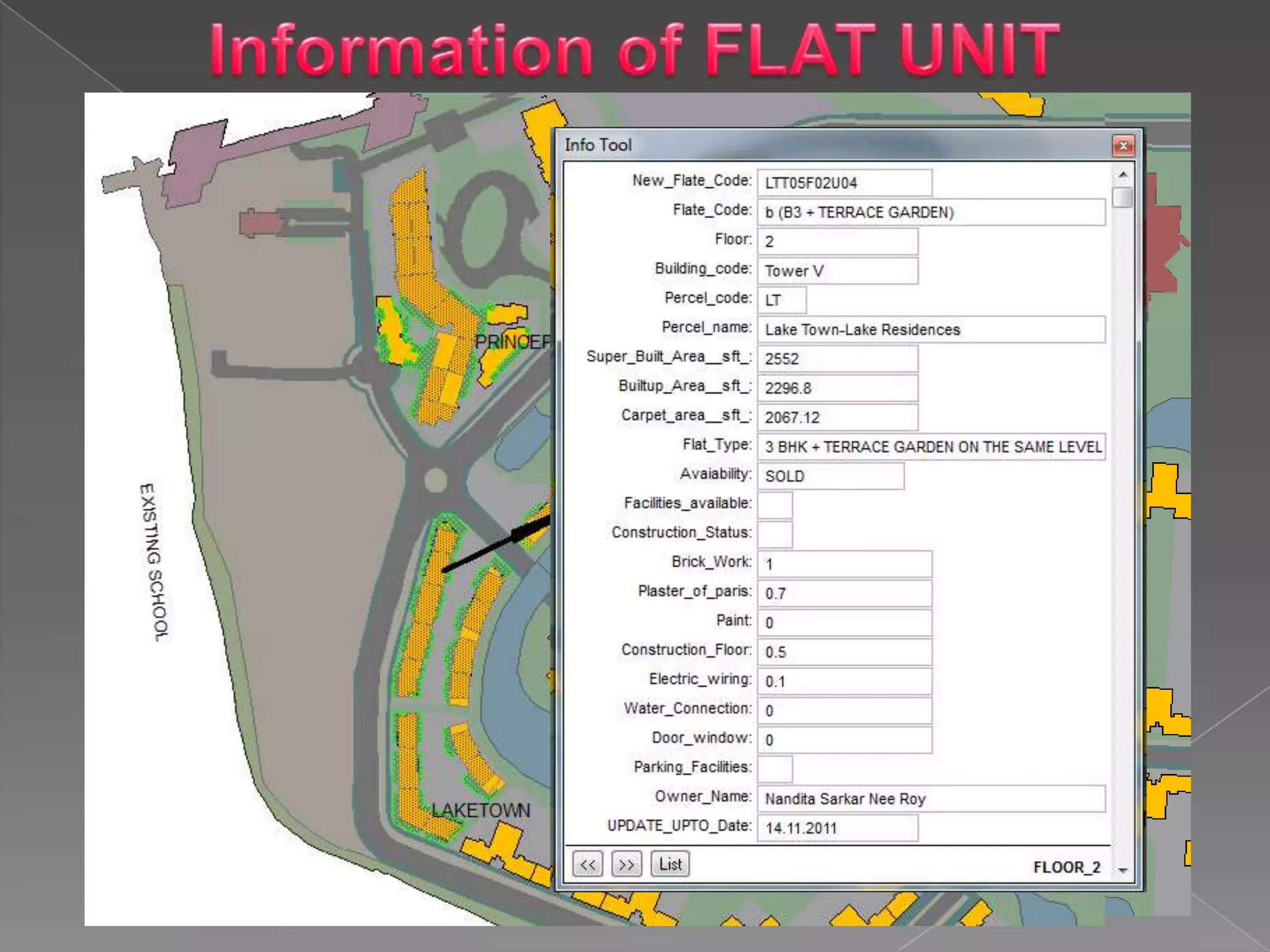Click the Percel_name field Lake Town-Lake Residences
Image resolution: width=1270 pixels, height=952 pixels.
click(930, 330)
